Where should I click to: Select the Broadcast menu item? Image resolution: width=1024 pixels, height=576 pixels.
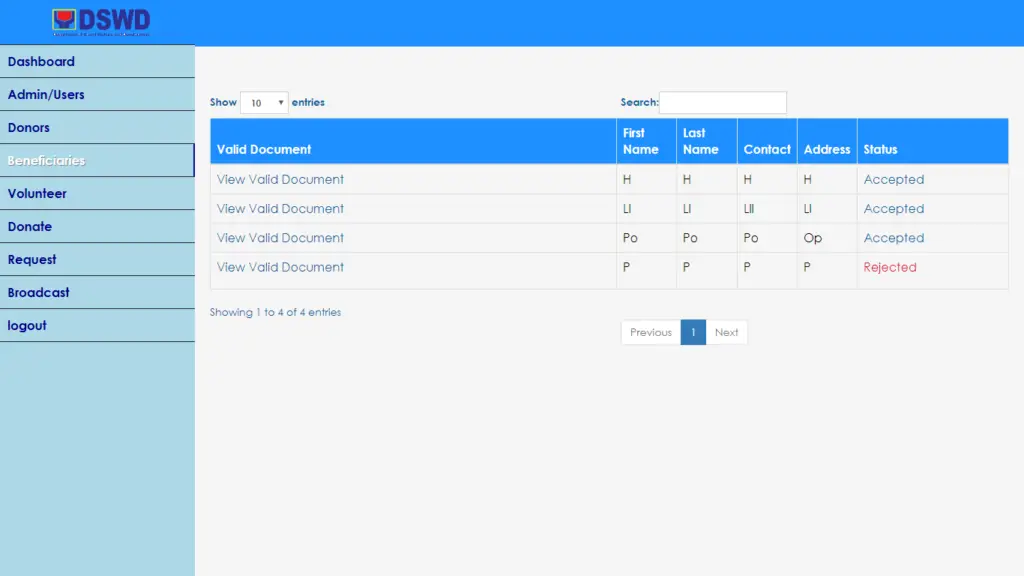click(x=40, y=292)
